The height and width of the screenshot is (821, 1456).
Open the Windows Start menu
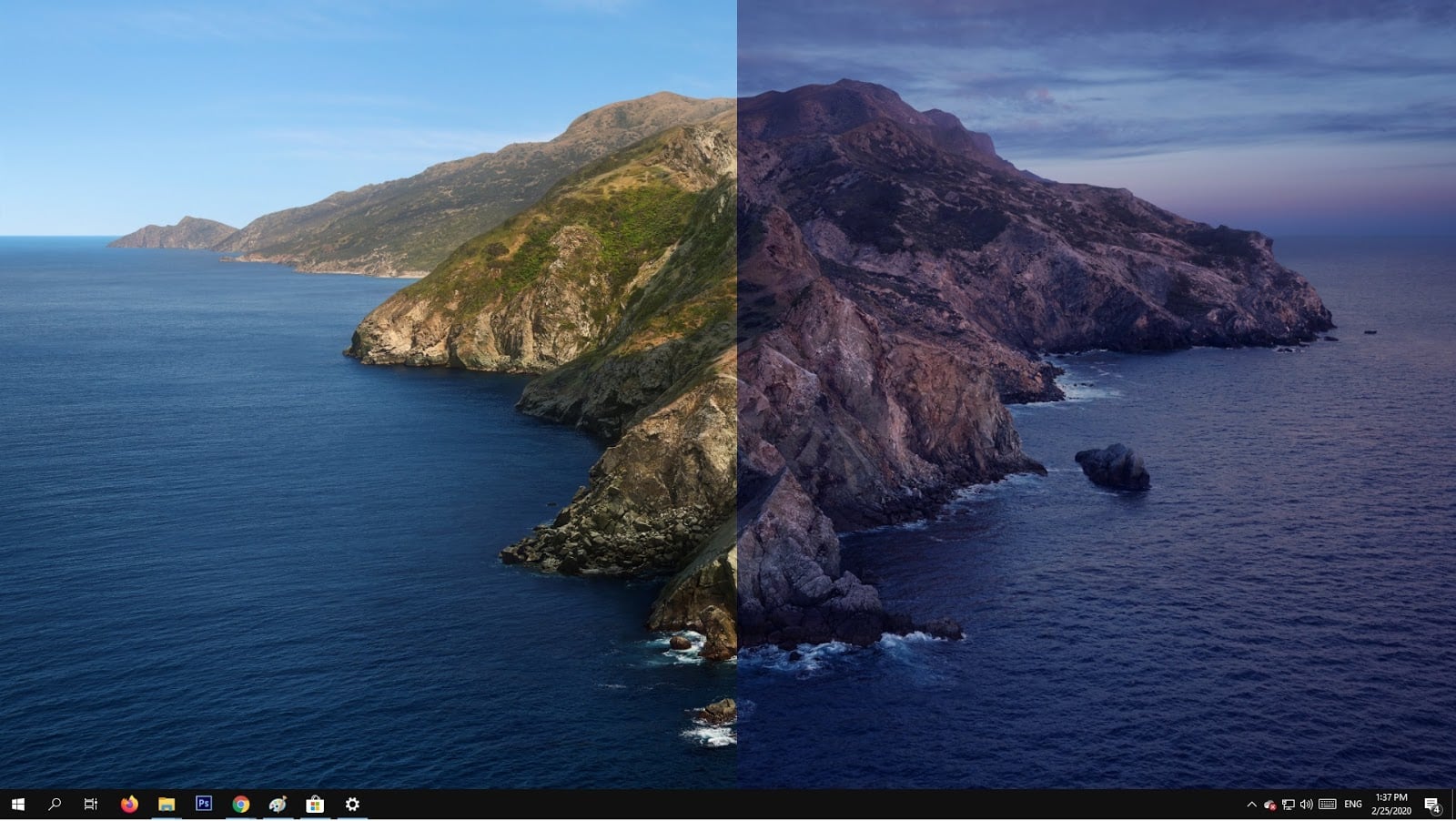(x=17, y=804)
